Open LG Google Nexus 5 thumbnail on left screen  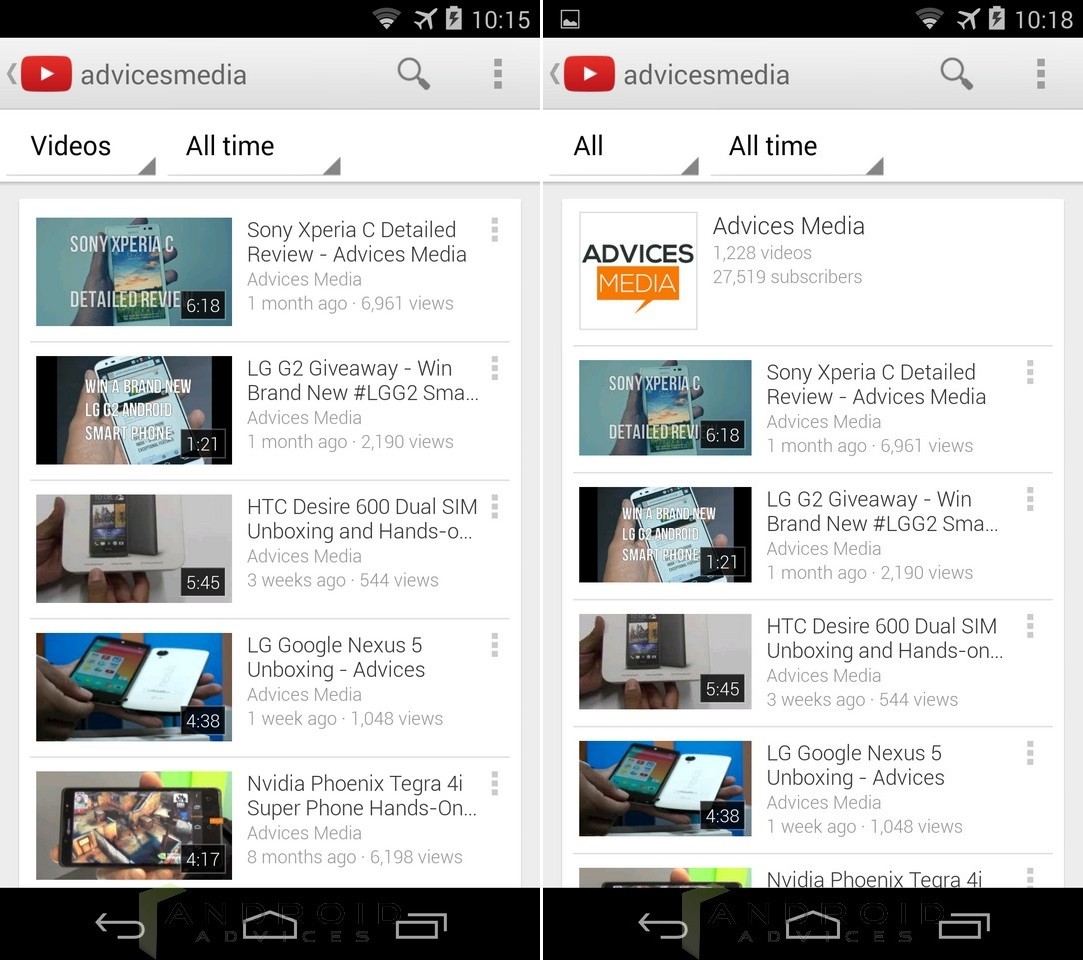[134, 687]
